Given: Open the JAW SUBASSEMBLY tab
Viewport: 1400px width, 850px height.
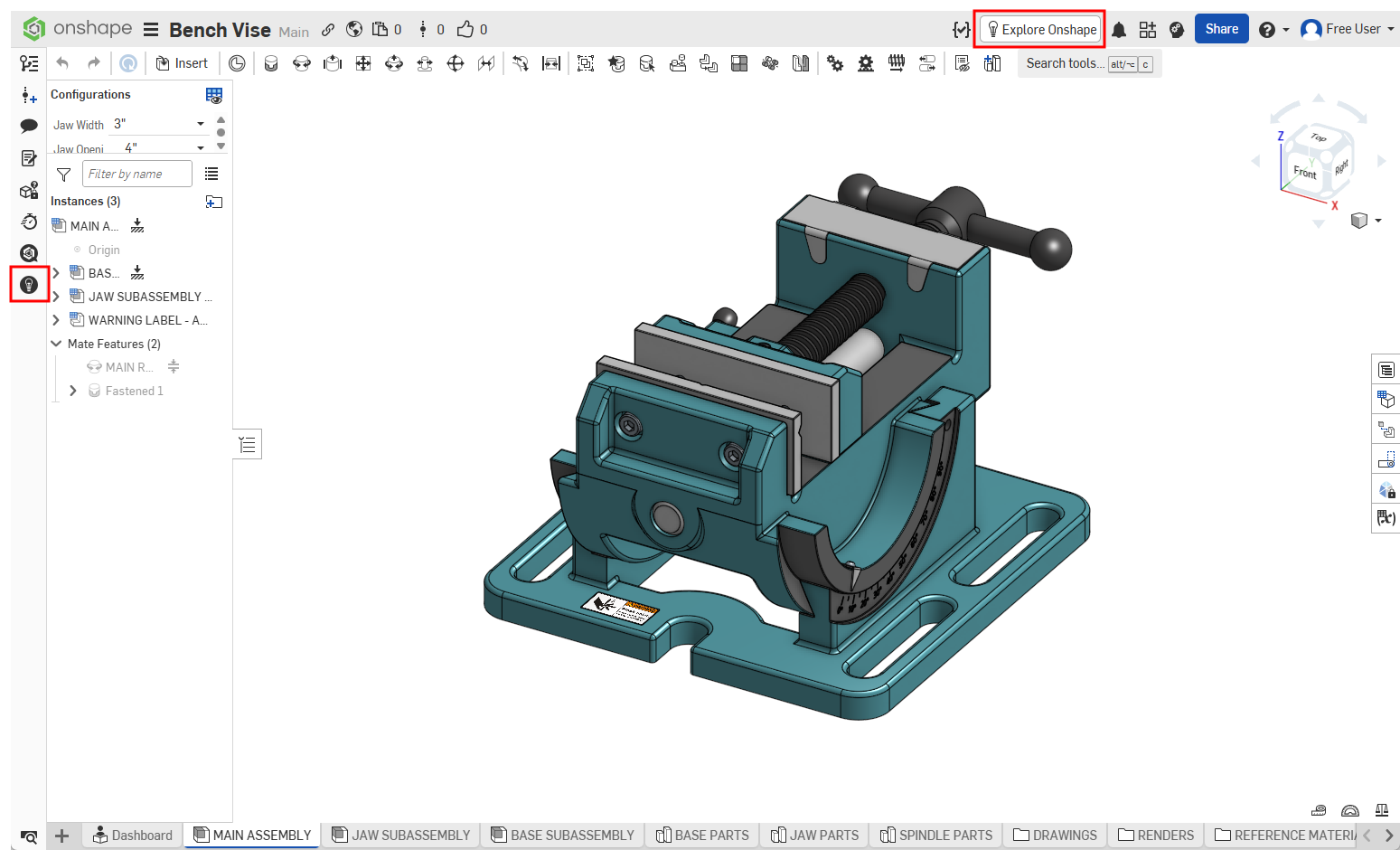Looking at the screenshot, I should coord(399,835).
